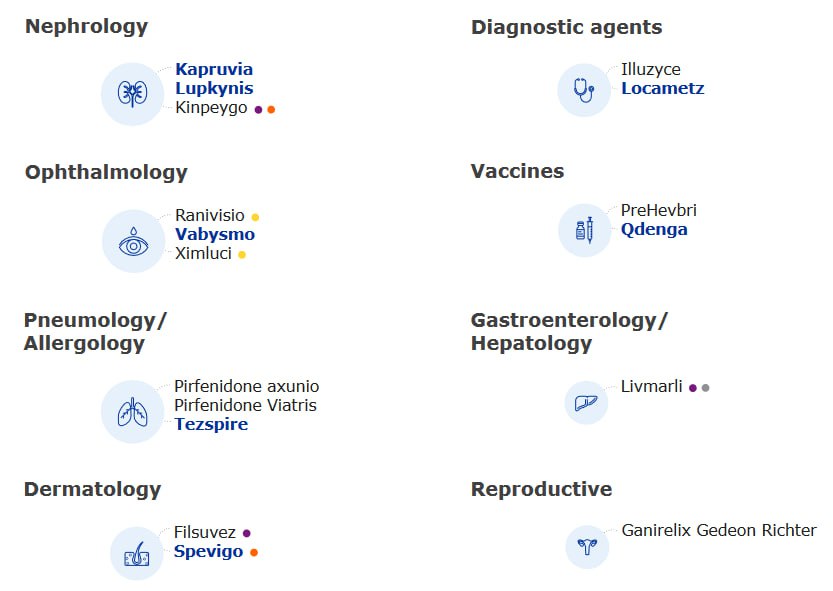Click the Pirfenidone Viatris entry
The image size is (833, 591).
(x=245, y=405)
